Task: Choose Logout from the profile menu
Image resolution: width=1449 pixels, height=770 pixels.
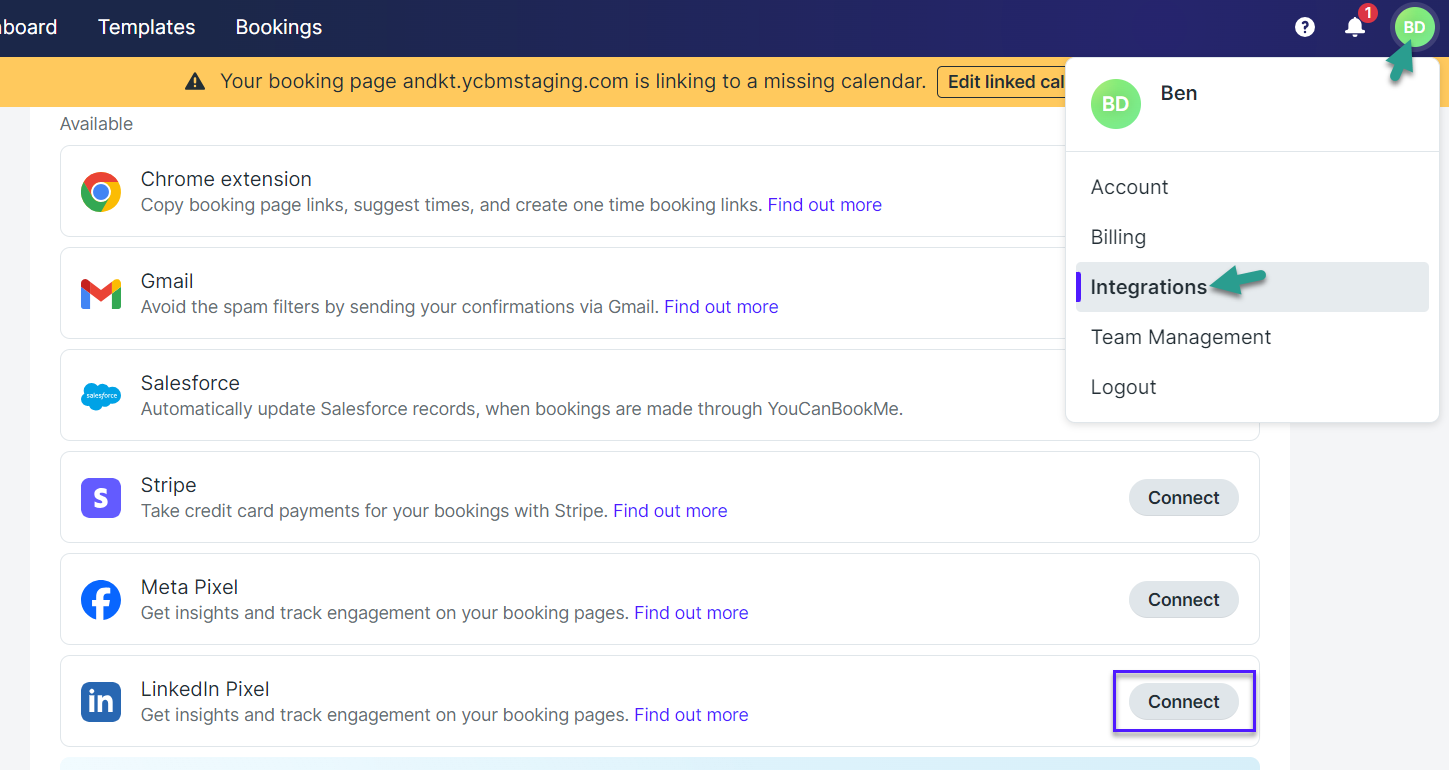Action: click(x=1252, y=387)
